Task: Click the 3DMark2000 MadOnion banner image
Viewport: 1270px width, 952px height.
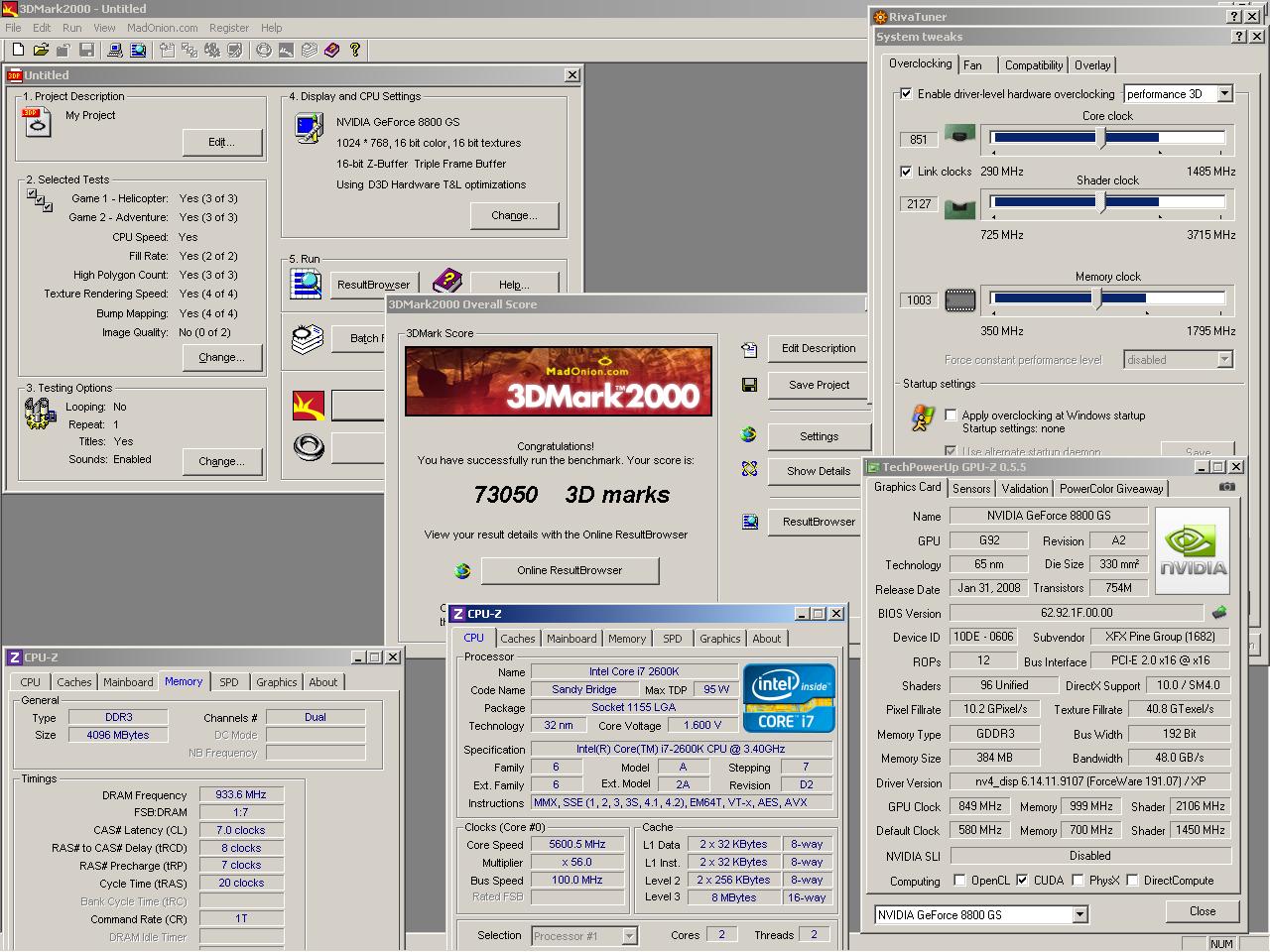Action: pyautogui.click(x=559, y=381)
